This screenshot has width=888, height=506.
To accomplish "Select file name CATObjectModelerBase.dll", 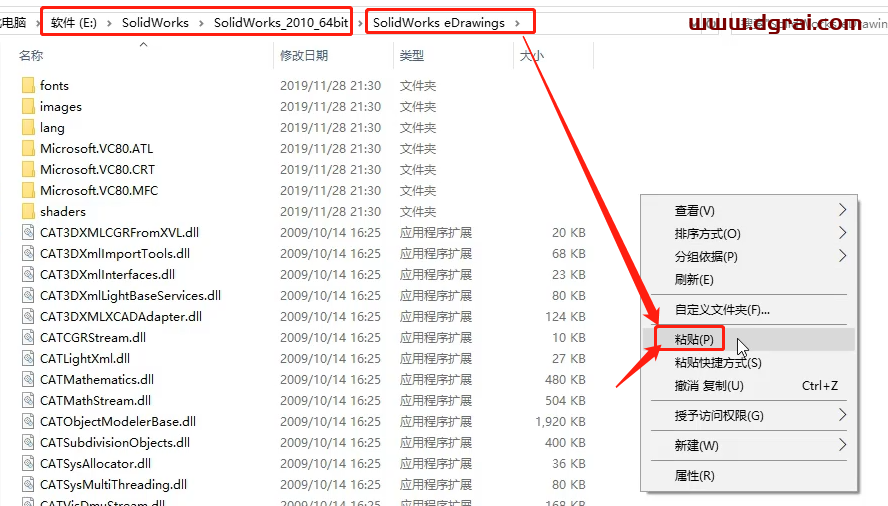I will [x=118, y=421].
